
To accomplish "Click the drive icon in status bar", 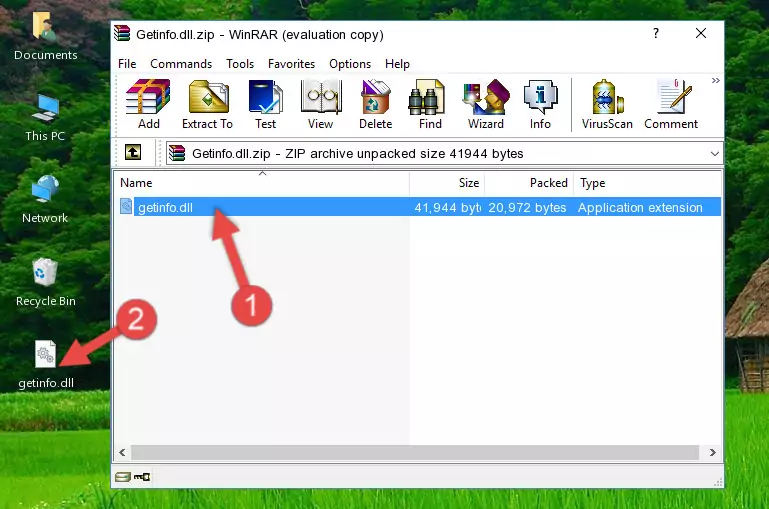I will (x=123, y=477).
